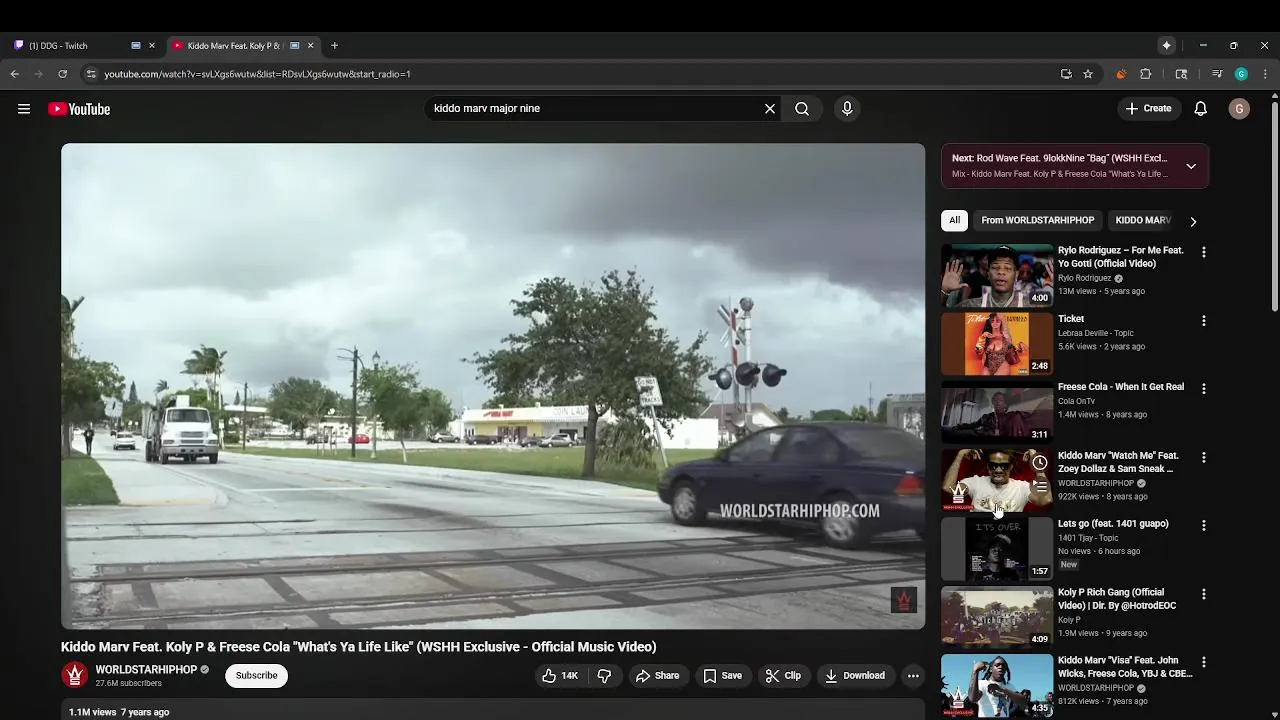The width and height of the screenshot is (1280, 720).
Task: Open options for Freese Cola video
Action: click(x=1204, y=389)
